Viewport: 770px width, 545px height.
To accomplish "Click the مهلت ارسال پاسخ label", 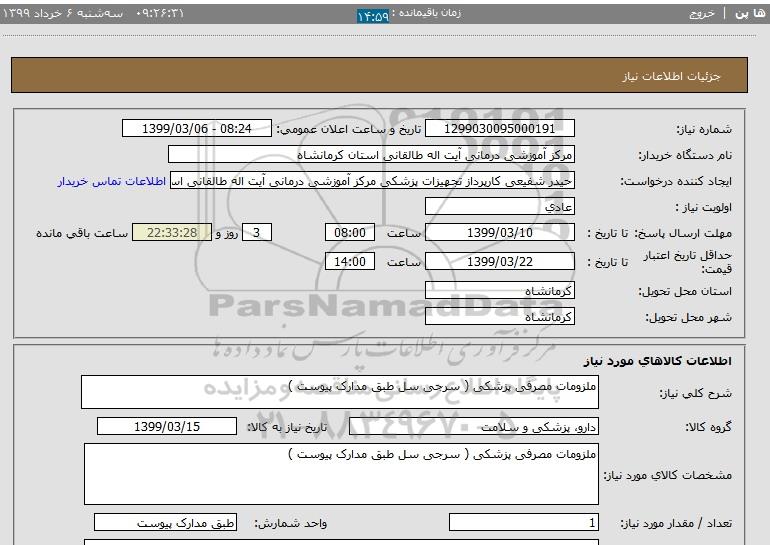I will 684,233.
